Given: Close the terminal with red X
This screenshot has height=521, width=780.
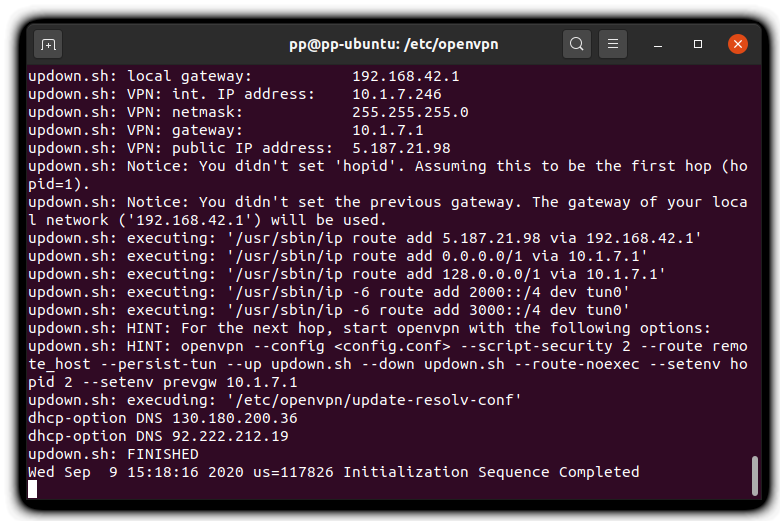Looking at the screenshot, I should point(738,44).
